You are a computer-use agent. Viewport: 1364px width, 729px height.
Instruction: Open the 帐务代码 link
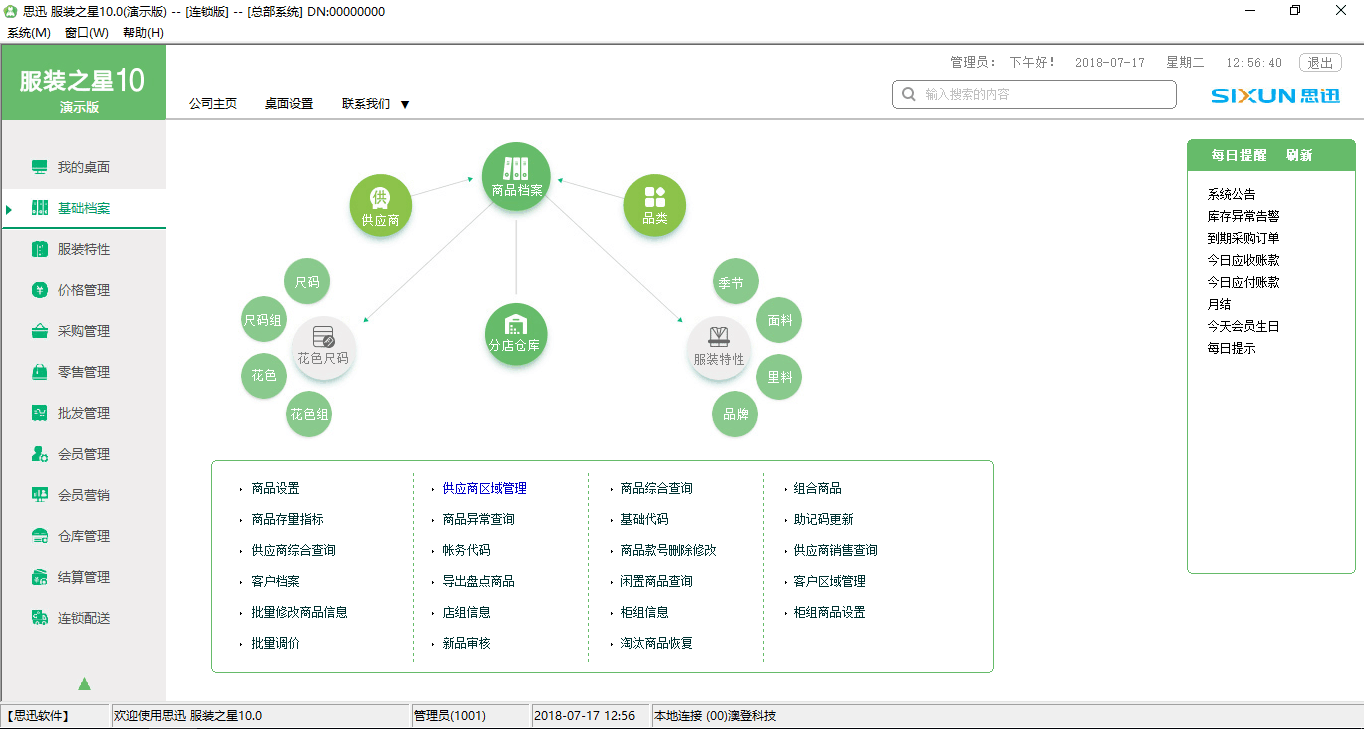(467, 550)
